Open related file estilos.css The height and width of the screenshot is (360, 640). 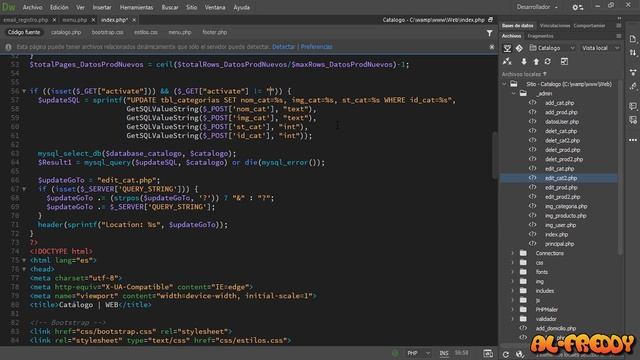tap(146, 32)
